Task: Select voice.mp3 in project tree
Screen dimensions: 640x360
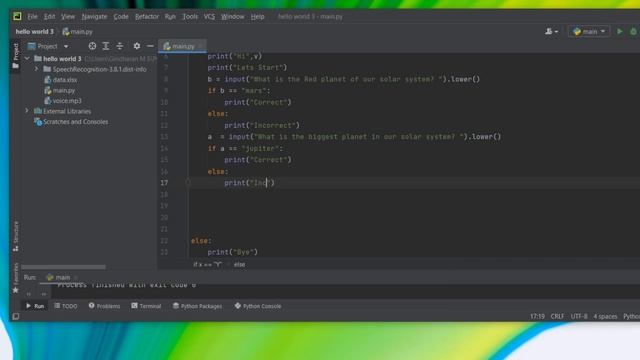Action: [62, 100]
